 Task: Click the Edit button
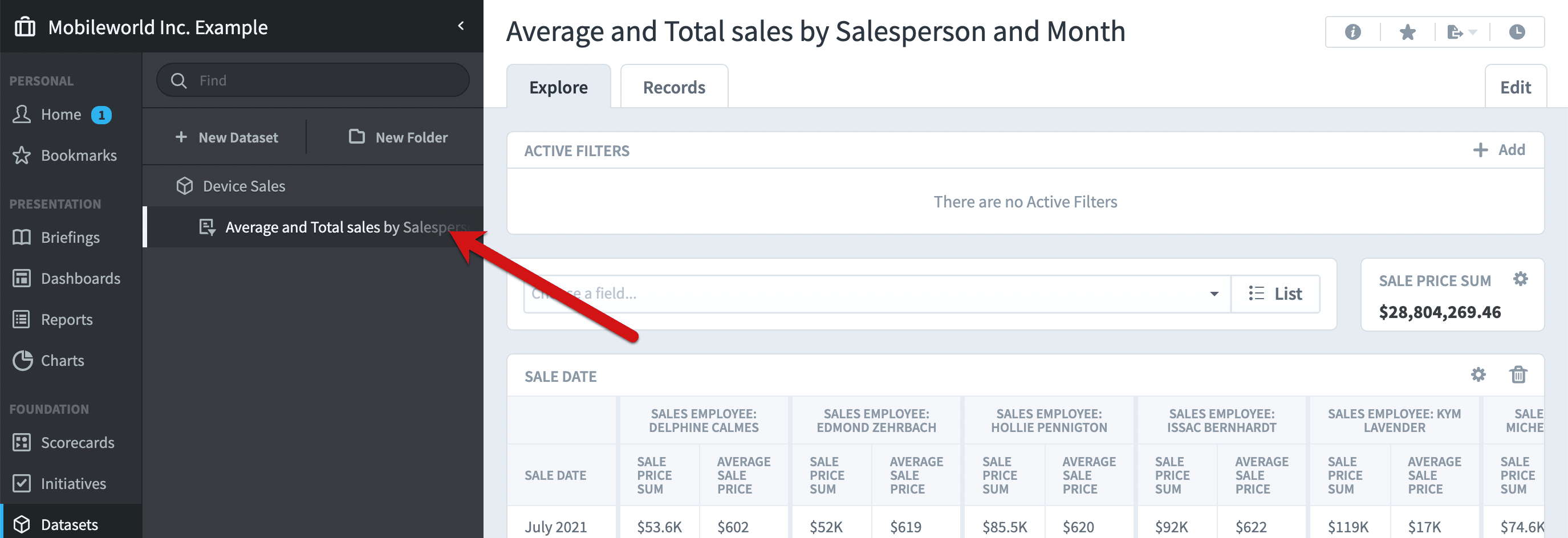pyautogui.click(x=1515, y=87)
